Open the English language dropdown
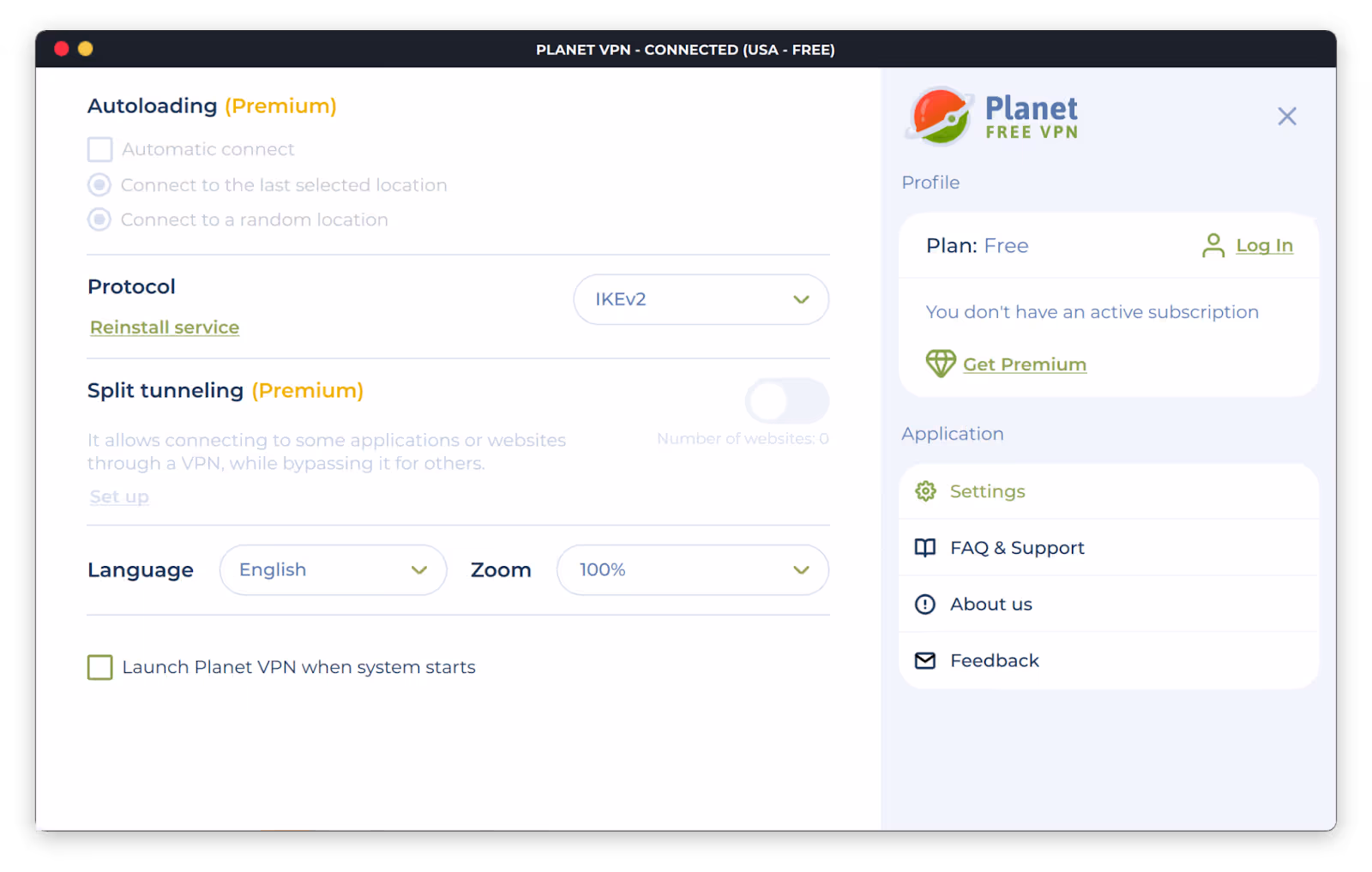The image size is (1372, 872). (333, 570)
